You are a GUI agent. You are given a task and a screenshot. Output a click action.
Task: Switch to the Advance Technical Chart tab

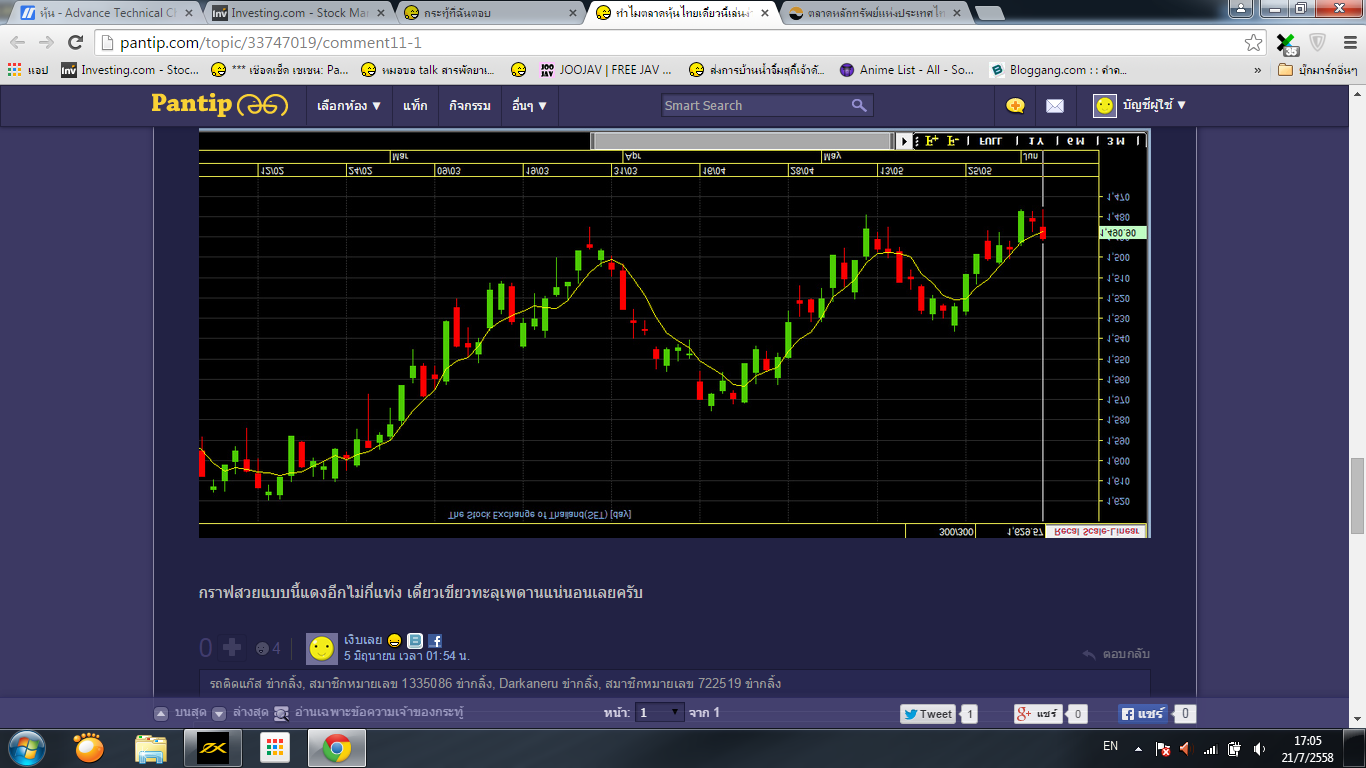point(106,13)
